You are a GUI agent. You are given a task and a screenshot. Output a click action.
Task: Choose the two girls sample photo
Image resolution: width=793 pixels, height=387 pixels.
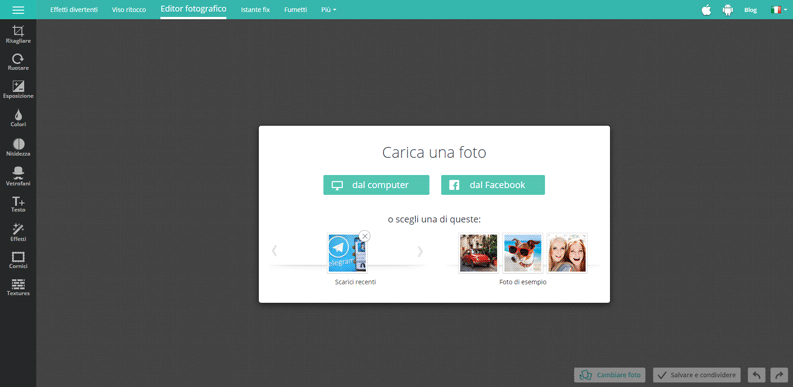point(567,253)
